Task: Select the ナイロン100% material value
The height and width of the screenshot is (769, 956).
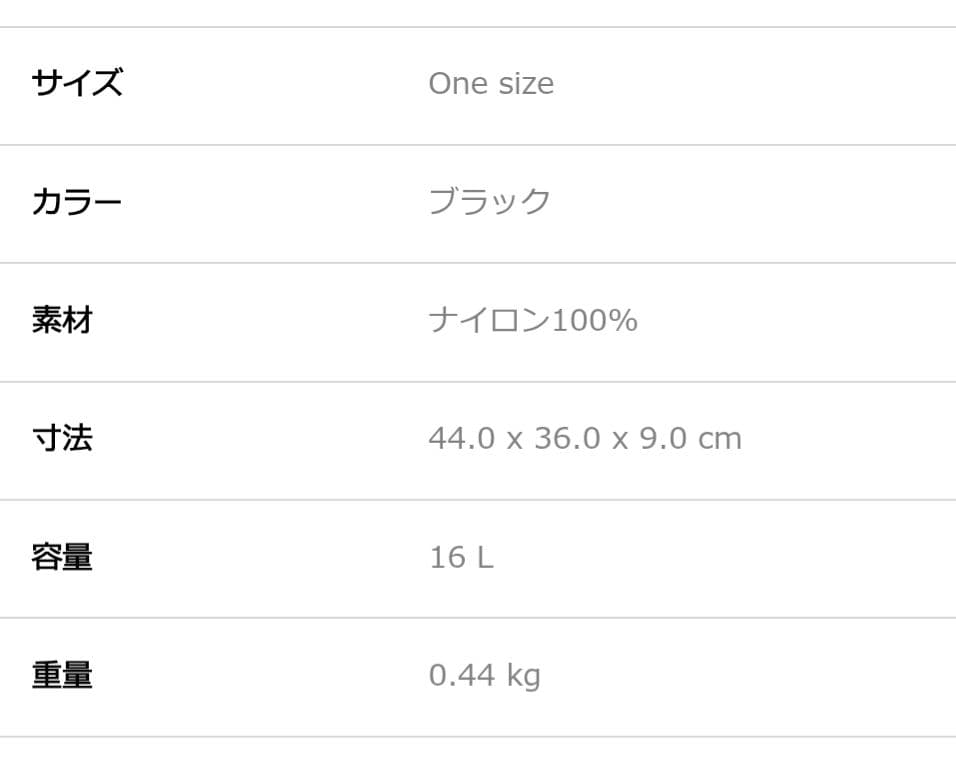Action: tap(533, 320)
